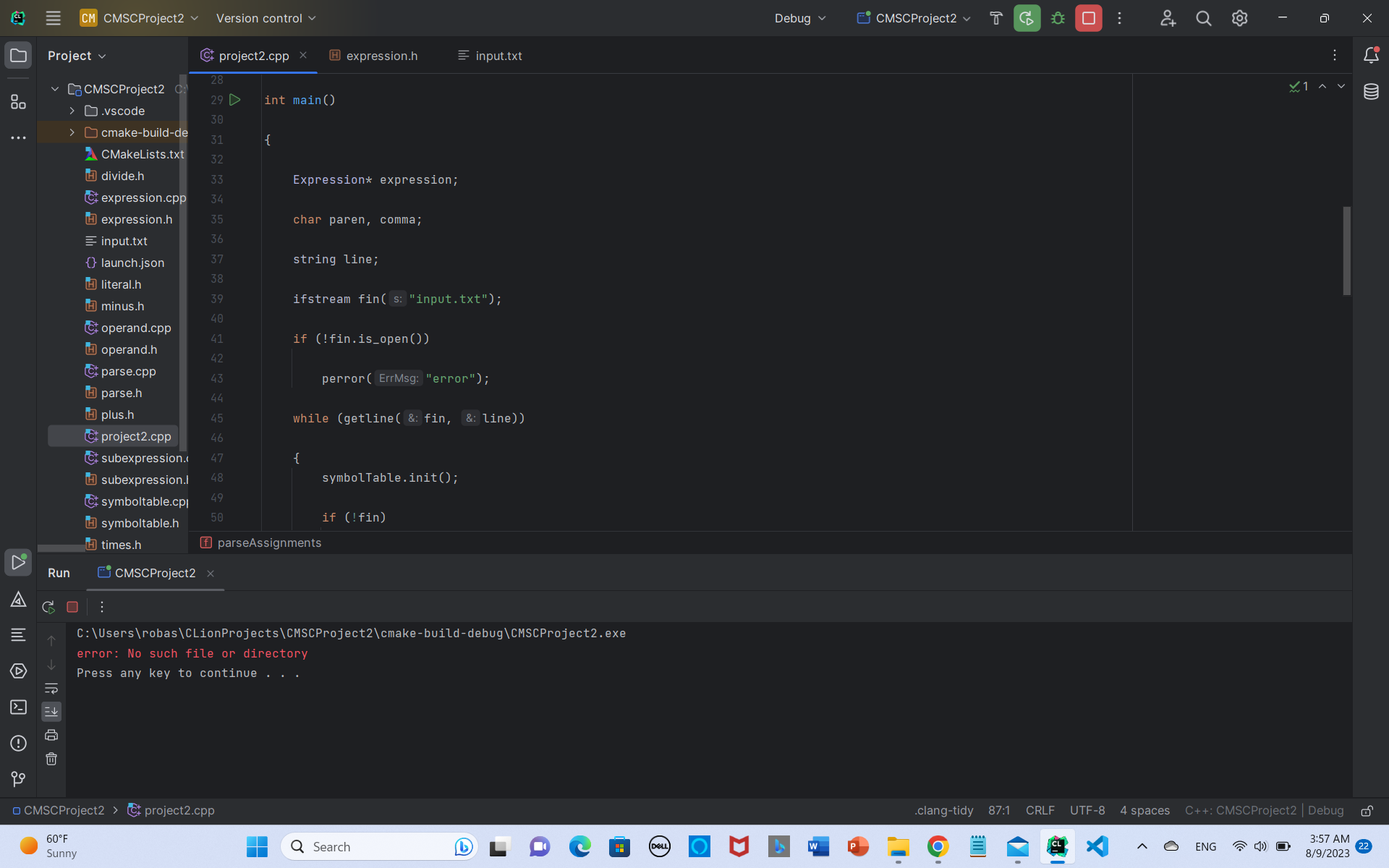The width and height of the screenshot is (1389, 868).
Task: Change line separator from CRLF
Action: pos(1040,810)
